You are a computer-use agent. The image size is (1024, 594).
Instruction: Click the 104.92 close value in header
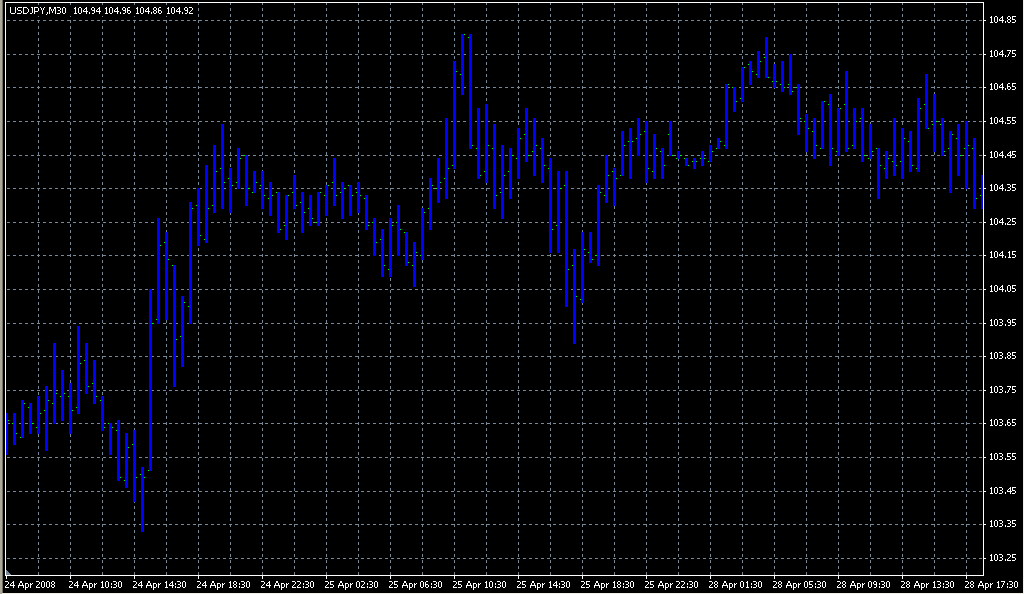click(x=180, y=11)
